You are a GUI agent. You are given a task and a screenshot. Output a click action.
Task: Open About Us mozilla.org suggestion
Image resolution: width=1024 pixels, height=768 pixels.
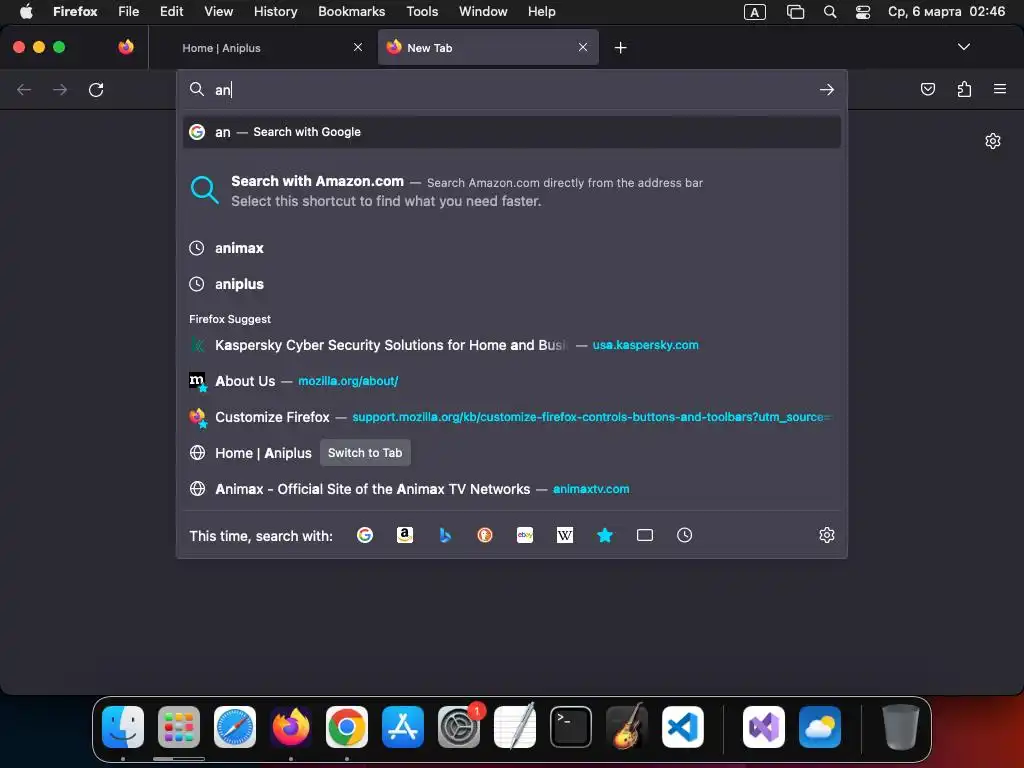coord(512,381)
